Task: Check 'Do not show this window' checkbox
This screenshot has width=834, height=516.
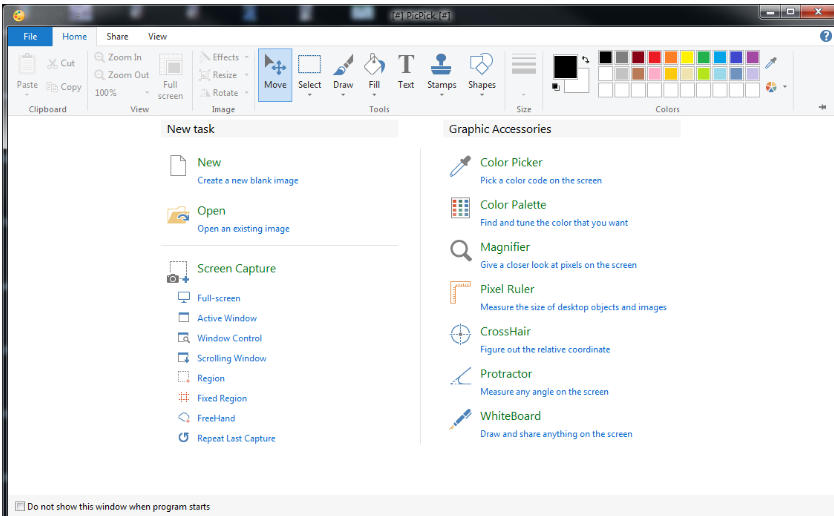Action: [20, 507]
